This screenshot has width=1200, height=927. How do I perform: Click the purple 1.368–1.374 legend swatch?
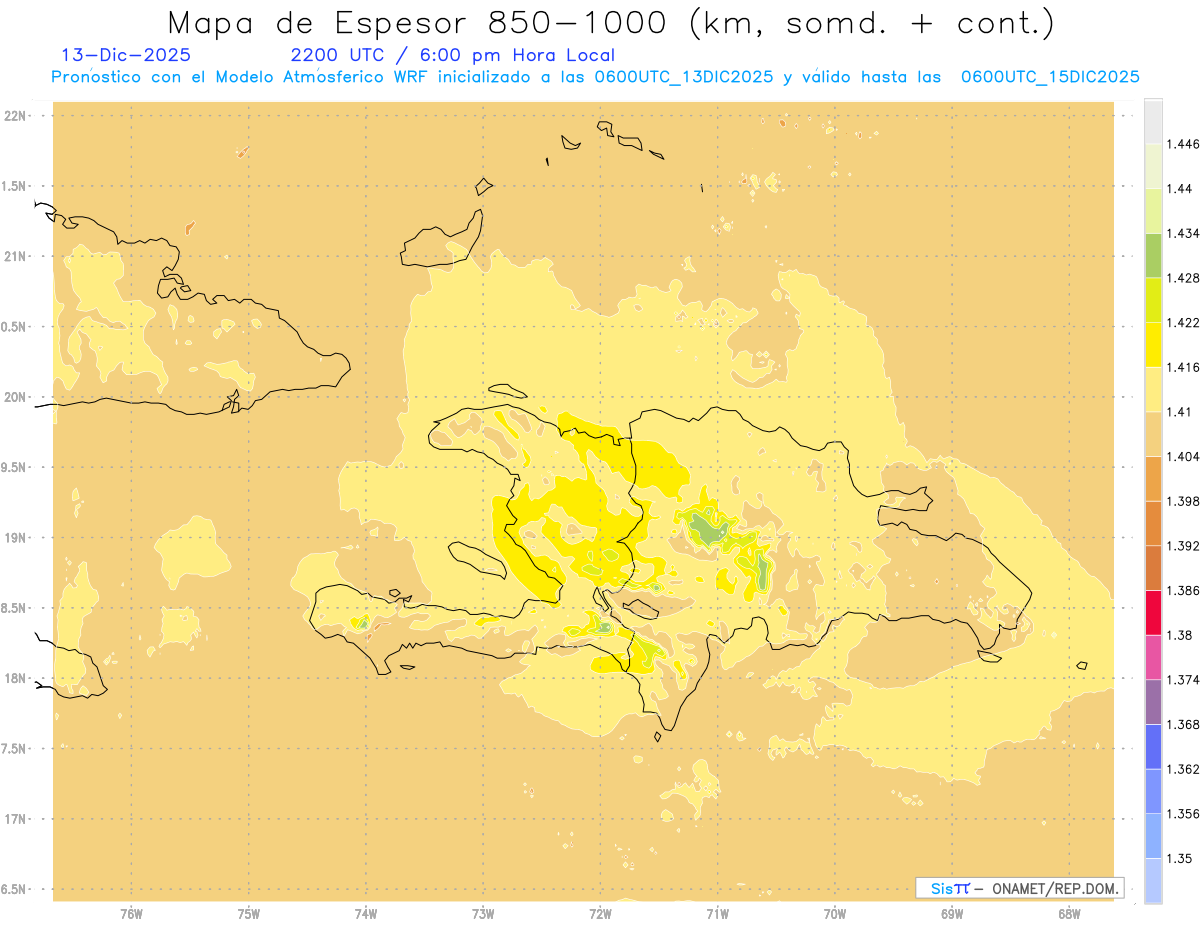click(1153, 702)
